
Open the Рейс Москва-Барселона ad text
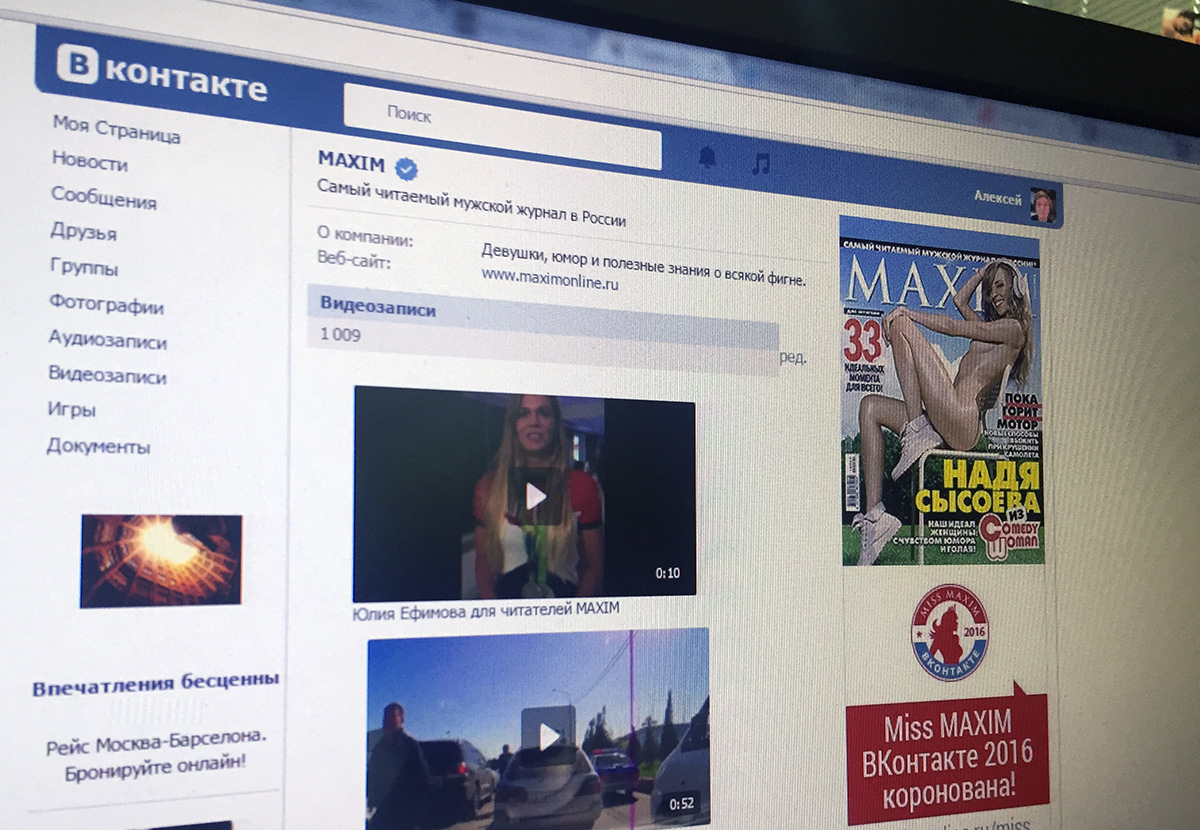coord(156,756)
